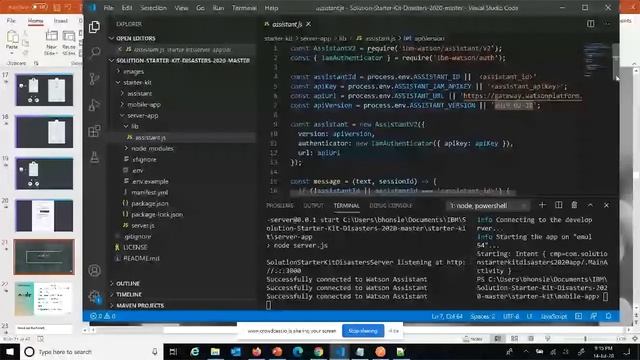Switch to the OUTPUT panel tab
The width and height of the screenshot is (640, 360).
tap(313, 205)
